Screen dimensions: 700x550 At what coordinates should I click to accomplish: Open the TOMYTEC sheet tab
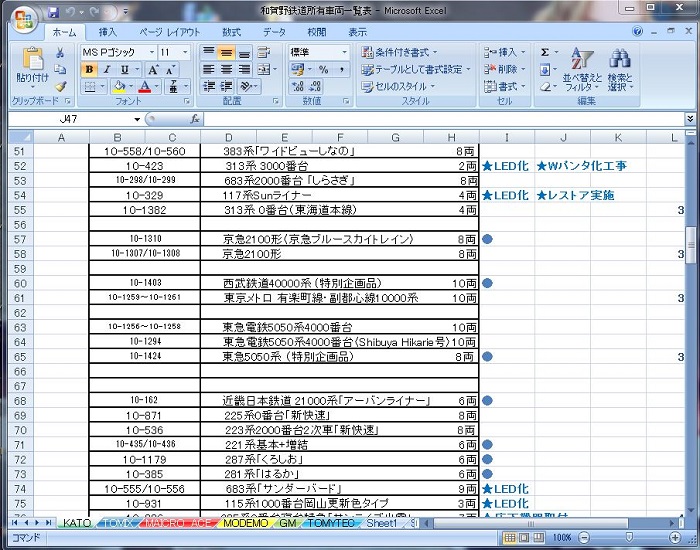pyautogui.click(x=331, y=523)
